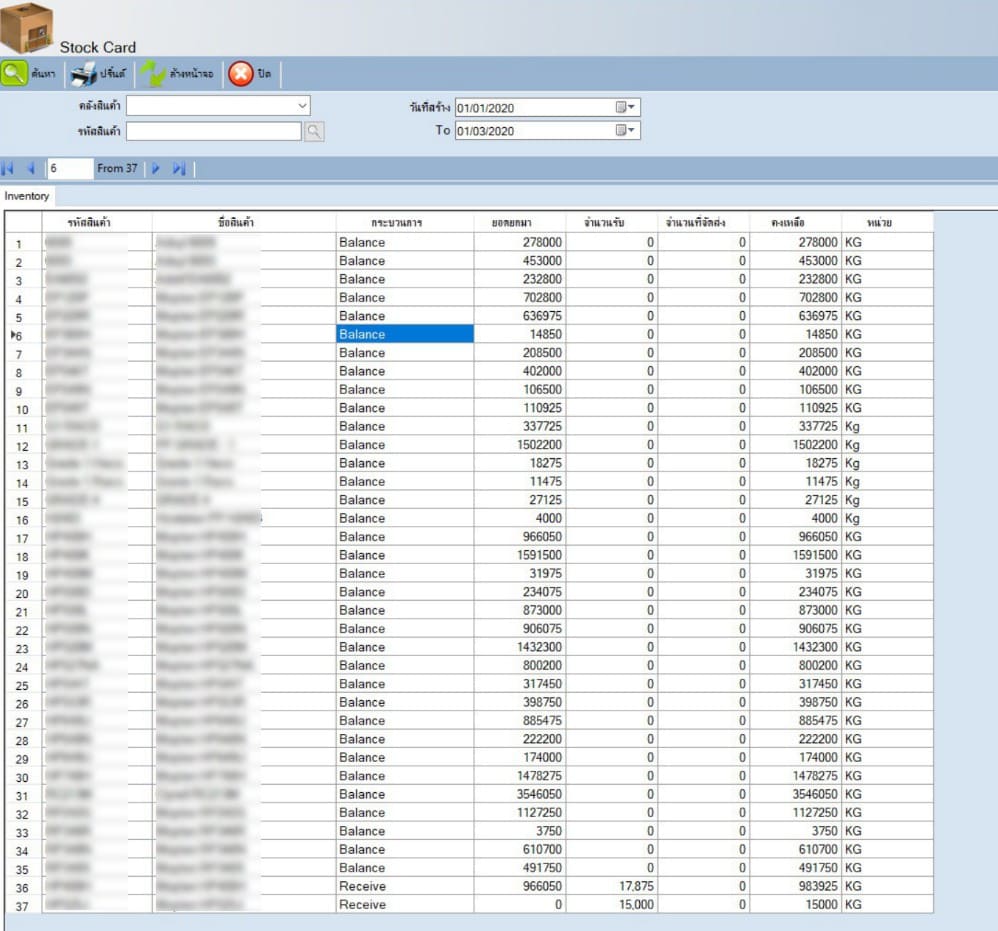Click the red close (ปิด) toolbar icon
Viewport: 998px width, 931px height.
(x=240, y=74)
